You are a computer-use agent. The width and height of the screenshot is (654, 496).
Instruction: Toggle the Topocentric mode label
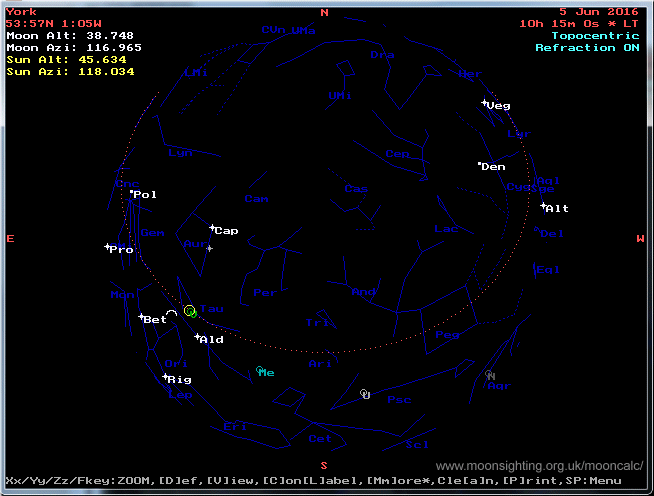596,35
